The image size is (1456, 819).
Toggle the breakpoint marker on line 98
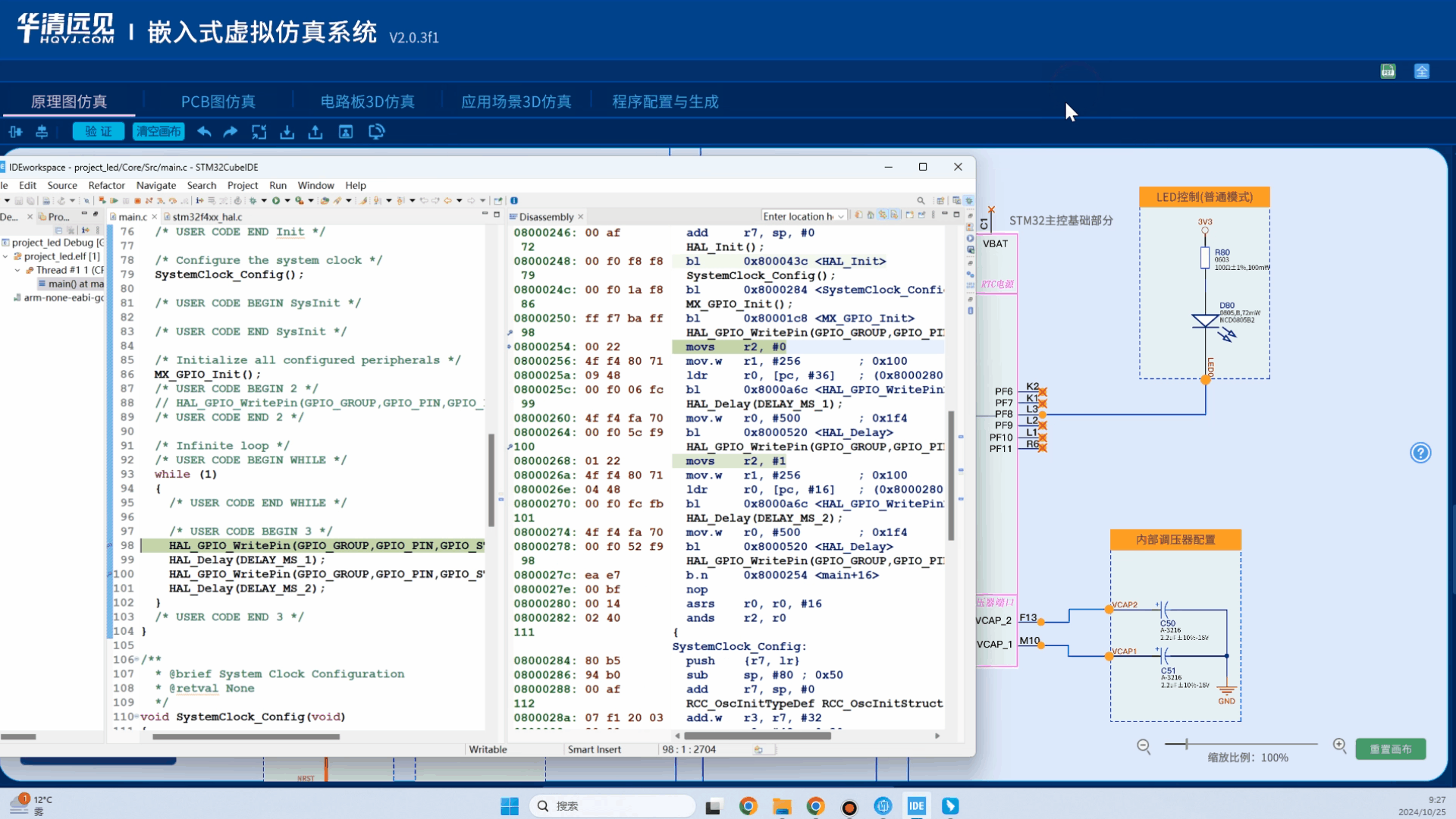[110, 545]
